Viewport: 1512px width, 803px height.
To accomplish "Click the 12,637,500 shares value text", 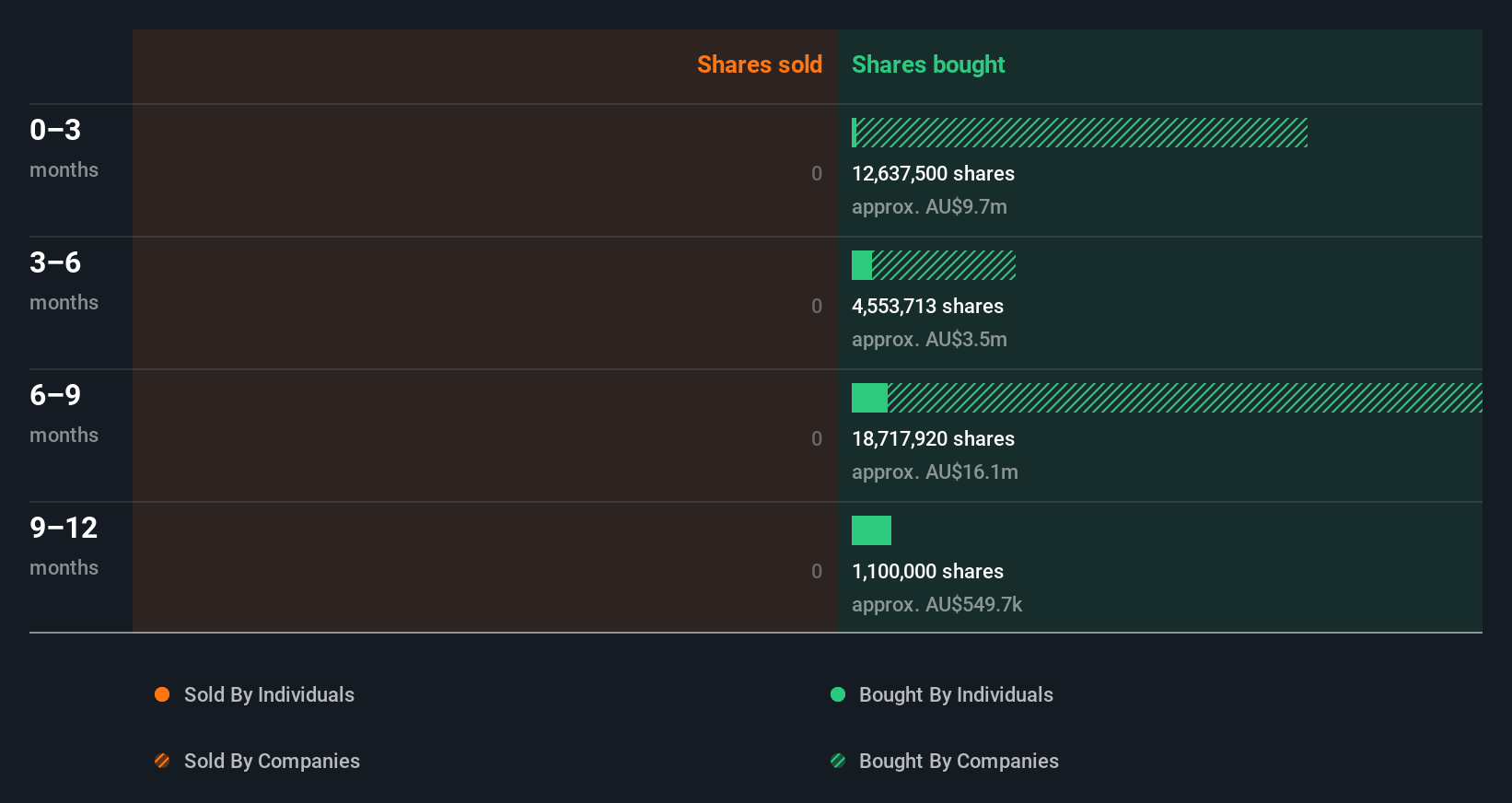I will pyautogui.click(x=933, y=173).
